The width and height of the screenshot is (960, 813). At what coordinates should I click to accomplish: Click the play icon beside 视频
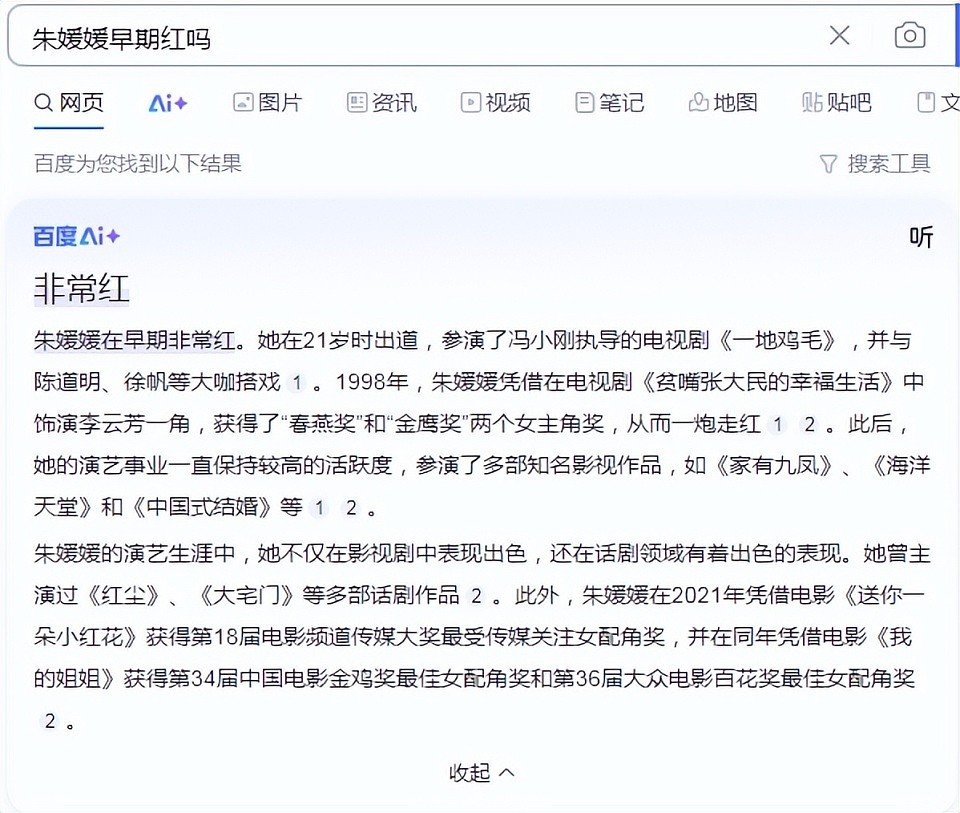point(471,102)
